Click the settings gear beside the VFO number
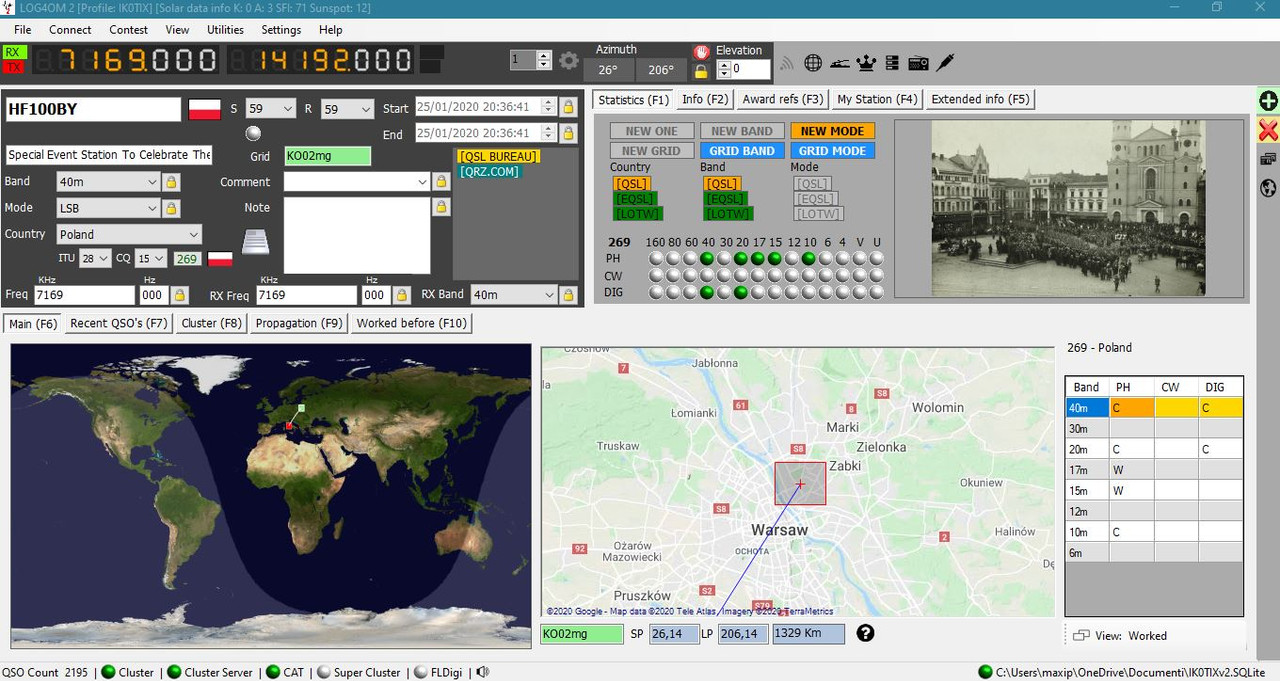This screenshot has height=681, width=1280. pos(569,61)
